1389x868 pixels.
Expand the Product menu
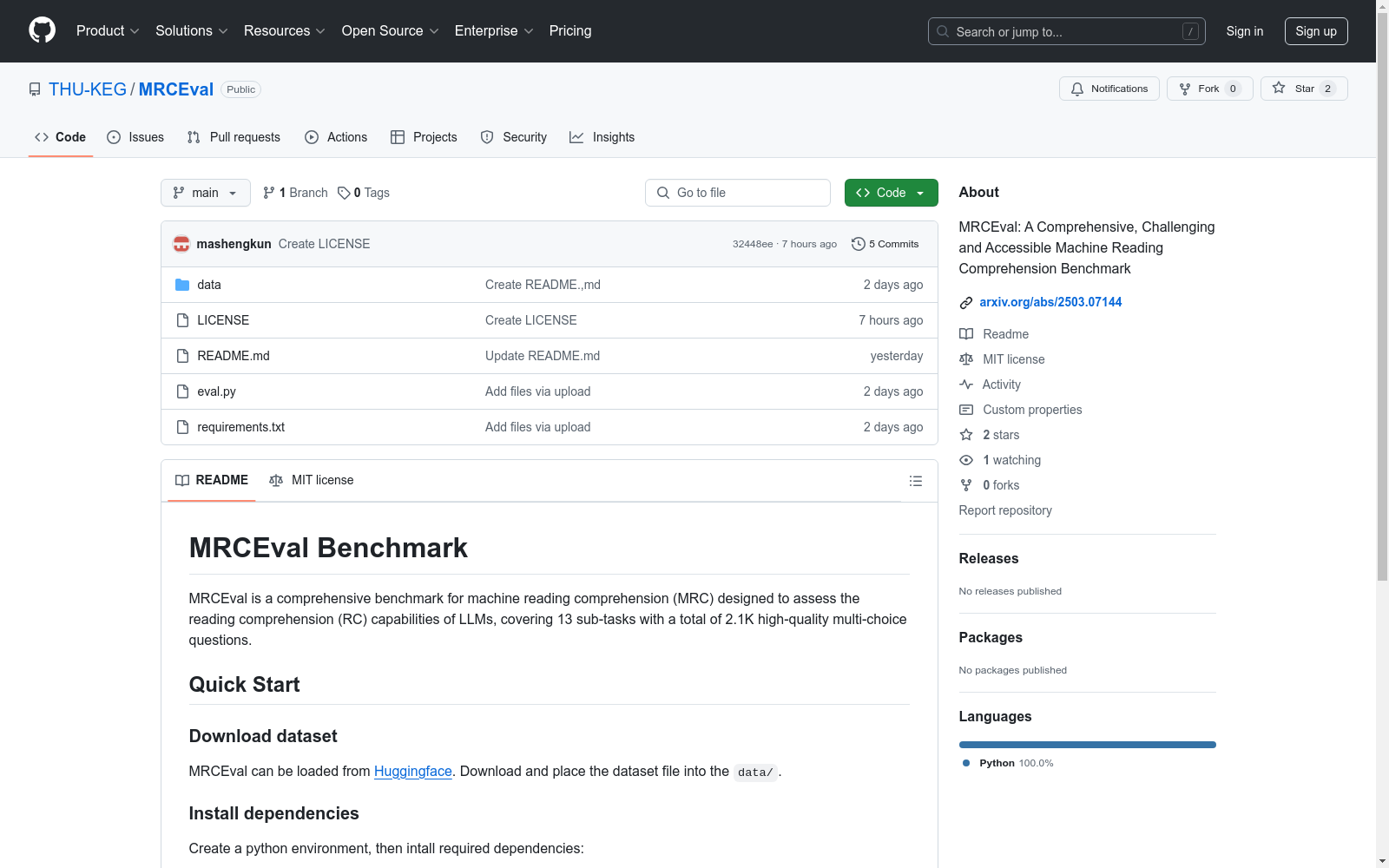[108, 31]
